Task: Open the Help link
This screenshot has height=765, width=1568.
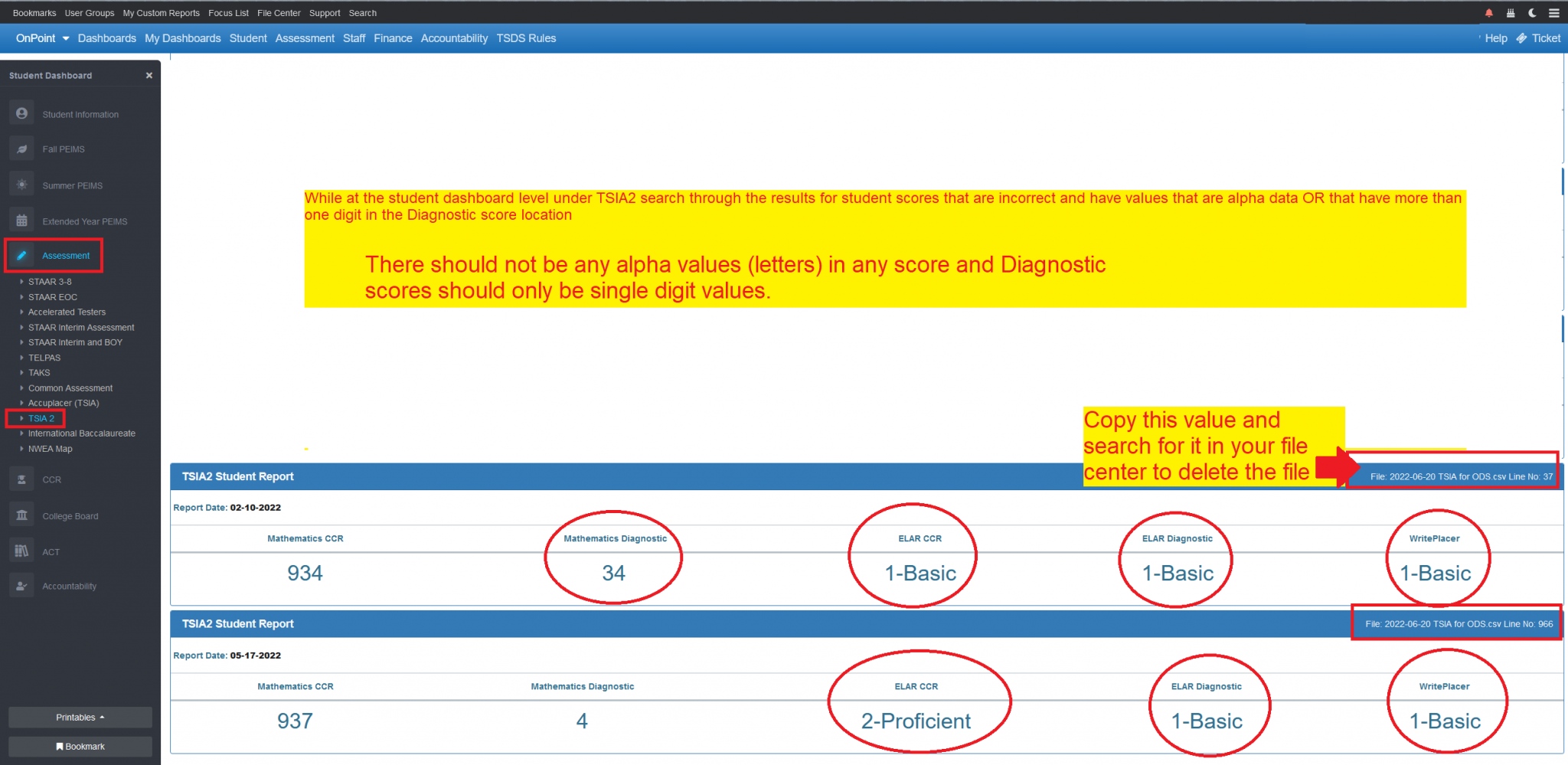Action: (x=1496, y=38)
